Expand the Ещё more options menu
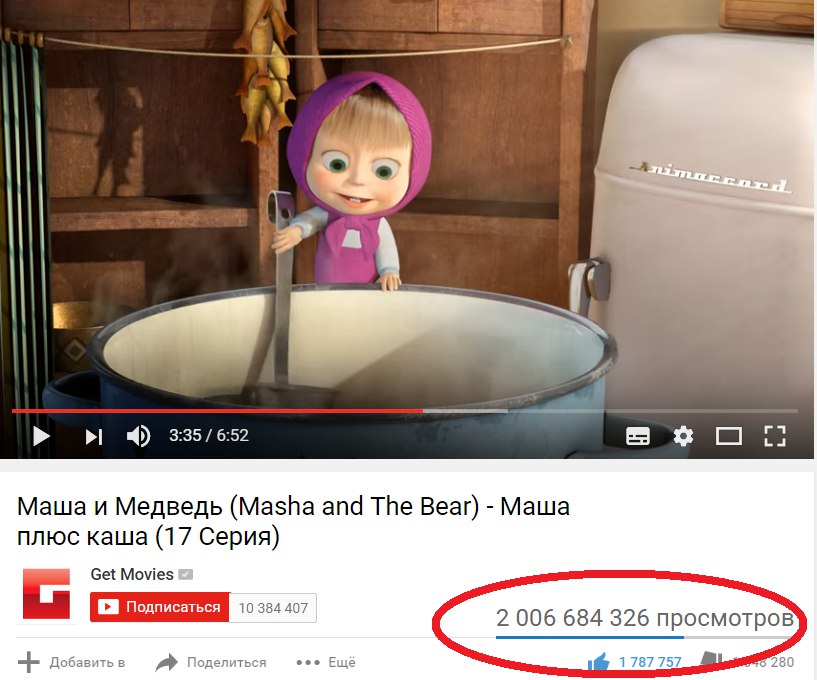 click(x=326, y=662)
